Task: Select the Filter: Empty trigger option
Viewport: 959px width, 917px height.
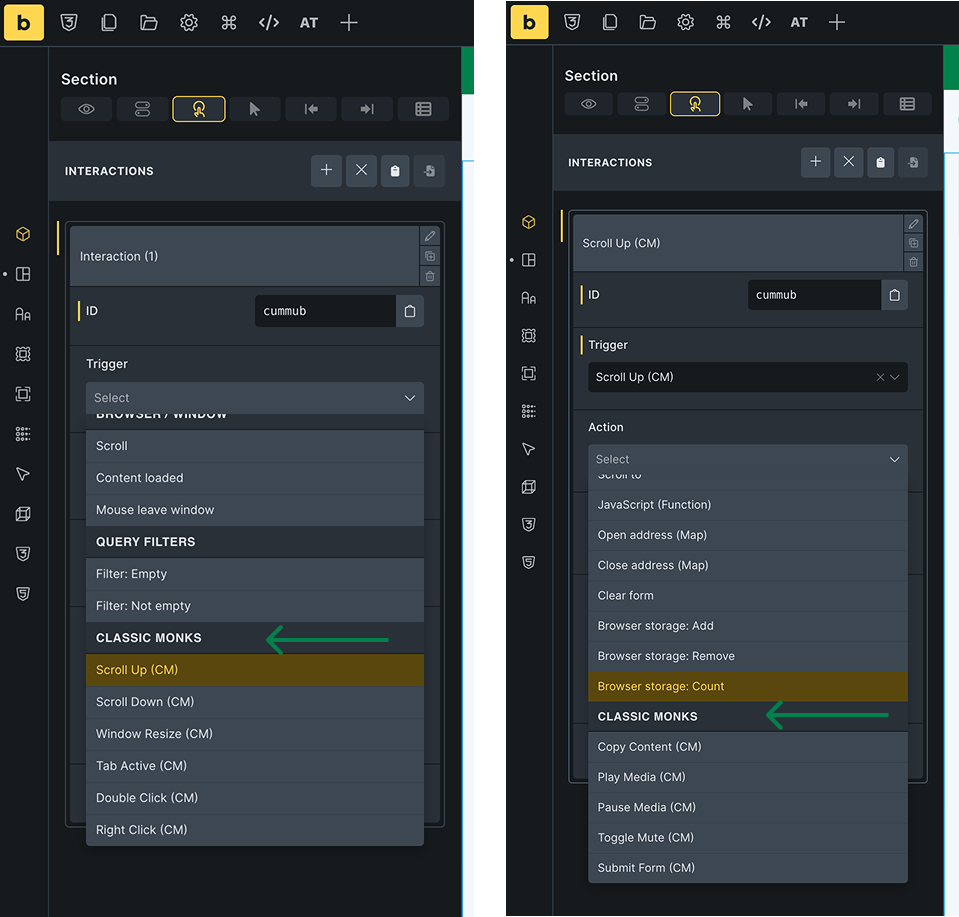Action: (x=254, y=574)
